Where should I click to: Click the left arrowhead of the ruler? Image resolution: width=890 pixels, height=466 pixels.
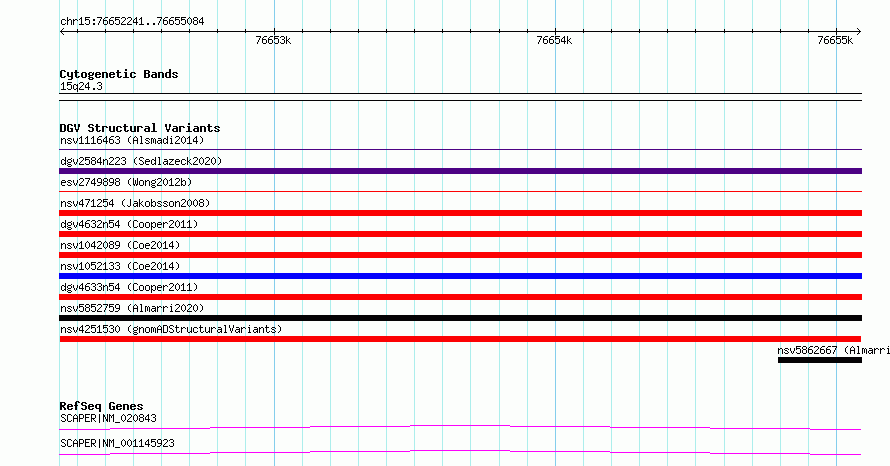62,32
